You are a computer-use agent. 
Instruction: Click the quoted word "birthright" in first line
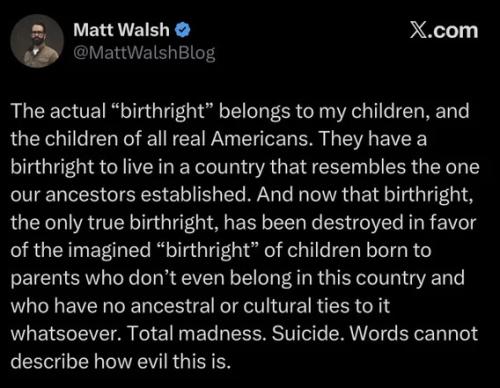pyautogui.click(x=162, y=111)
